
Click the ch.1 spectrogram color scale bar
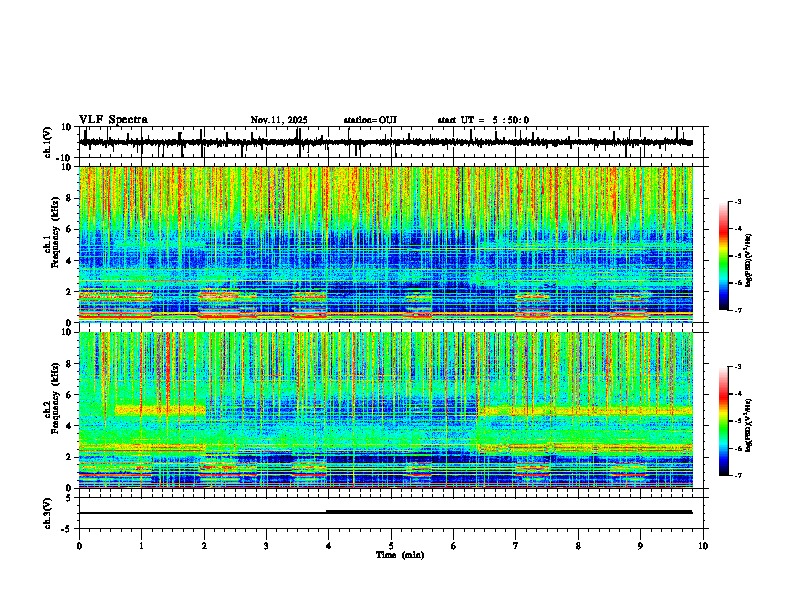click(x=724, y=256)
